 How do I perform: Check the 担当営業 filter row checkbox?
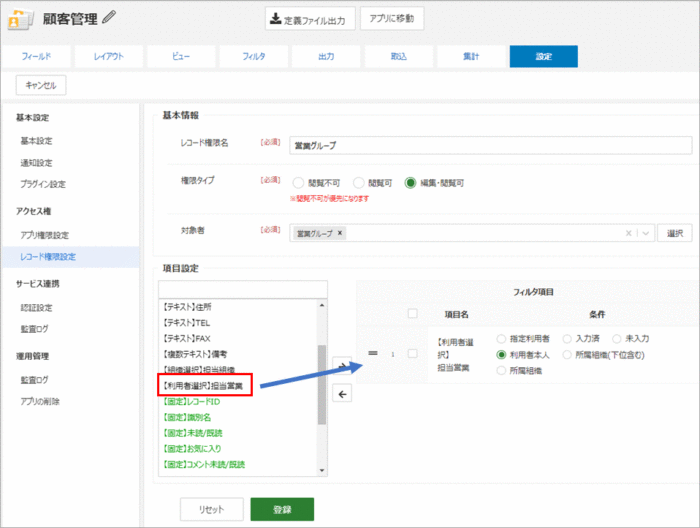(x=412, y=354)
